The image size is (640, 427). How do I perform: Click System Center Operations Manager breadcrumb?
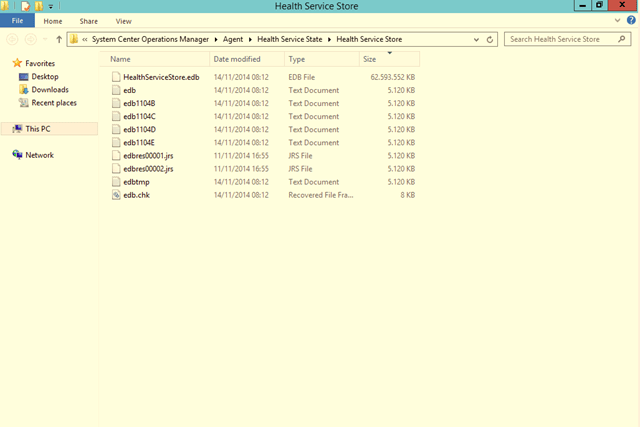coord(150,39)
